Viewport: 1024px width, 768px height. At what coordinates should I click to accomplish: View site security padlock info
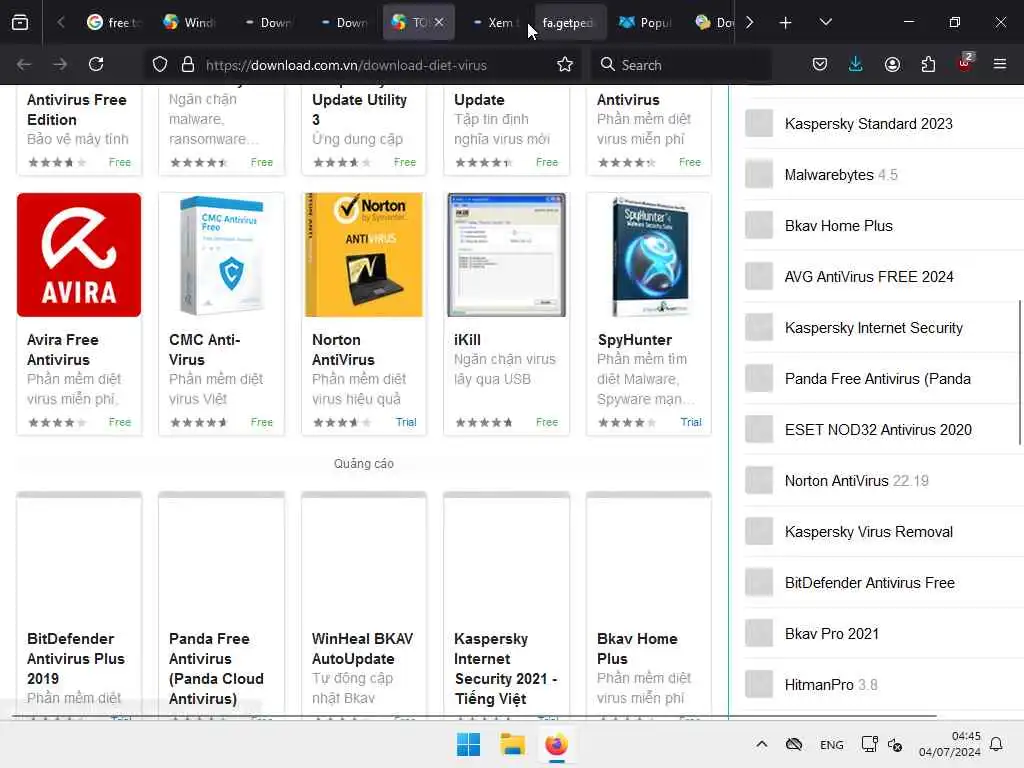pyautogui.click(x=188, y=64)
